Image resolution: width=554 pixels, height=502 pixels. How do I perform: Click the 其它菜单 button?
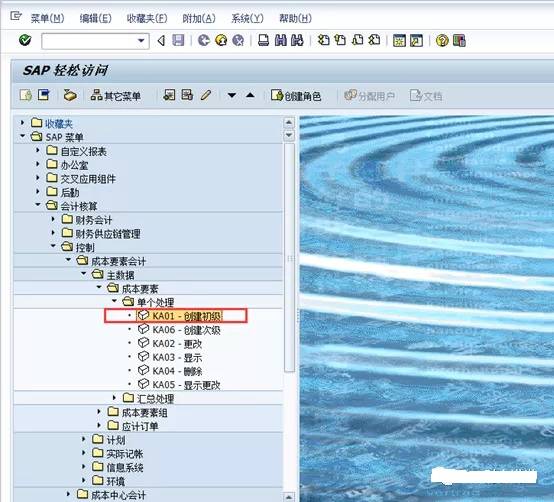(116, 95)
